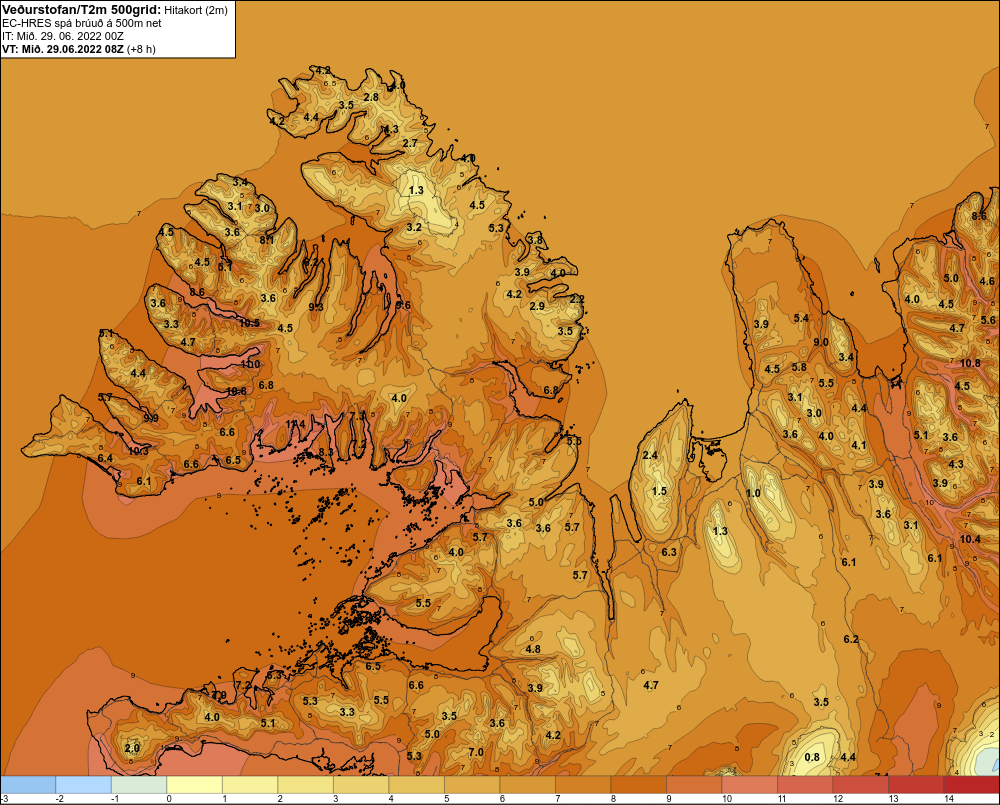Click the '3.2' temperature value

[x=414, y=227]
